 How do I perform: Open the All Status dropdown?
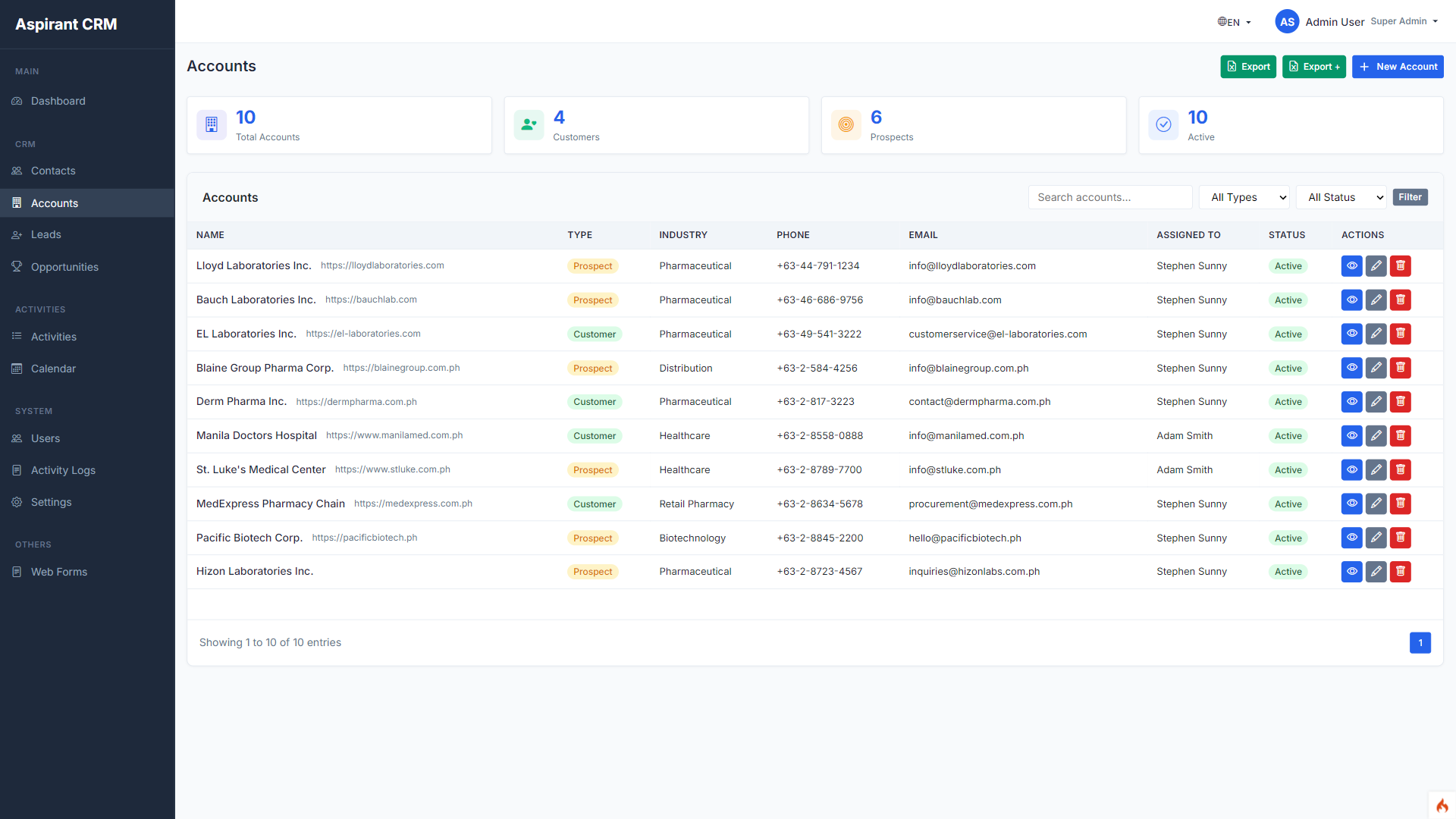(1340, 197)
